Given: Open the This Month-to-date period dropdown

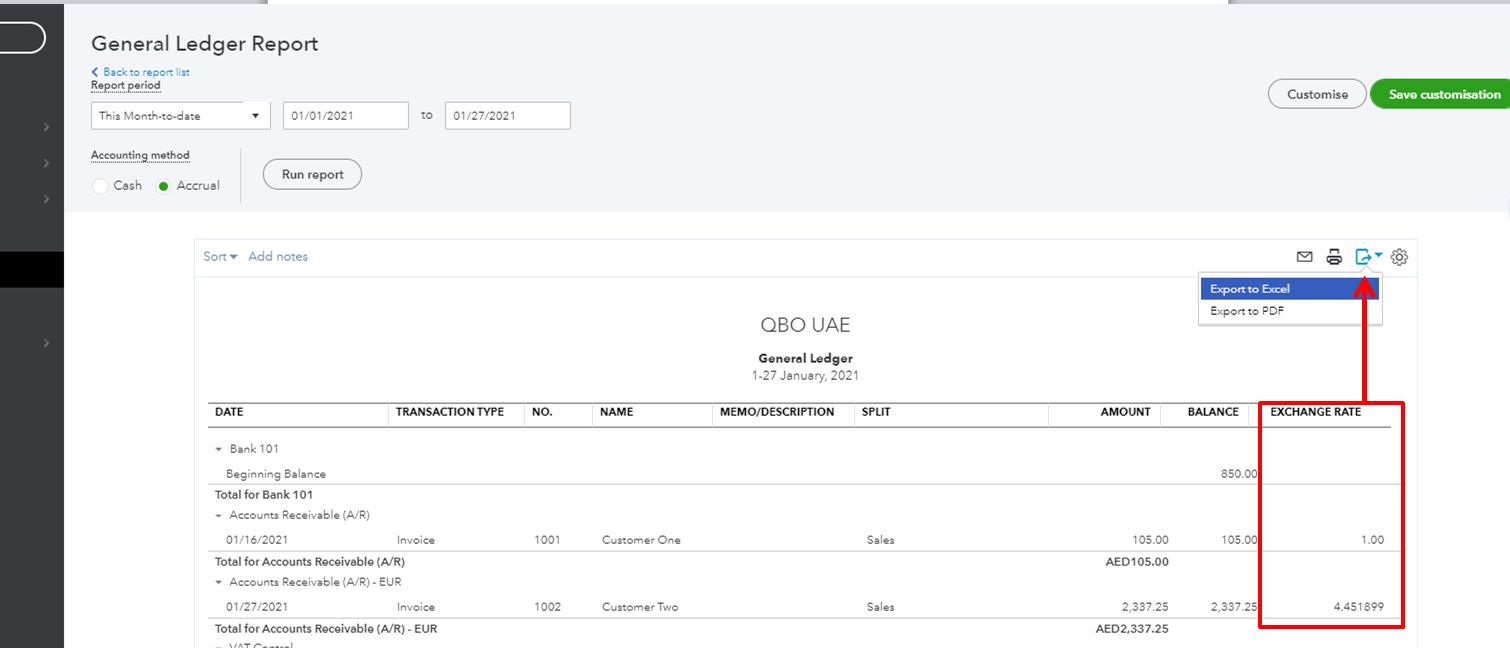Looking at the screenshot, I should pyautogui.click(x=180, y=116).
